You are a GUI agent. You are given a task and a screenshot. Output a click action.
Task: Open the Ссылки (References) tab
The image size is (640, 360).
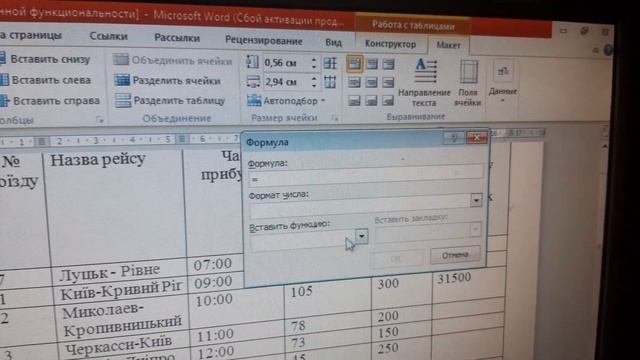109,36
